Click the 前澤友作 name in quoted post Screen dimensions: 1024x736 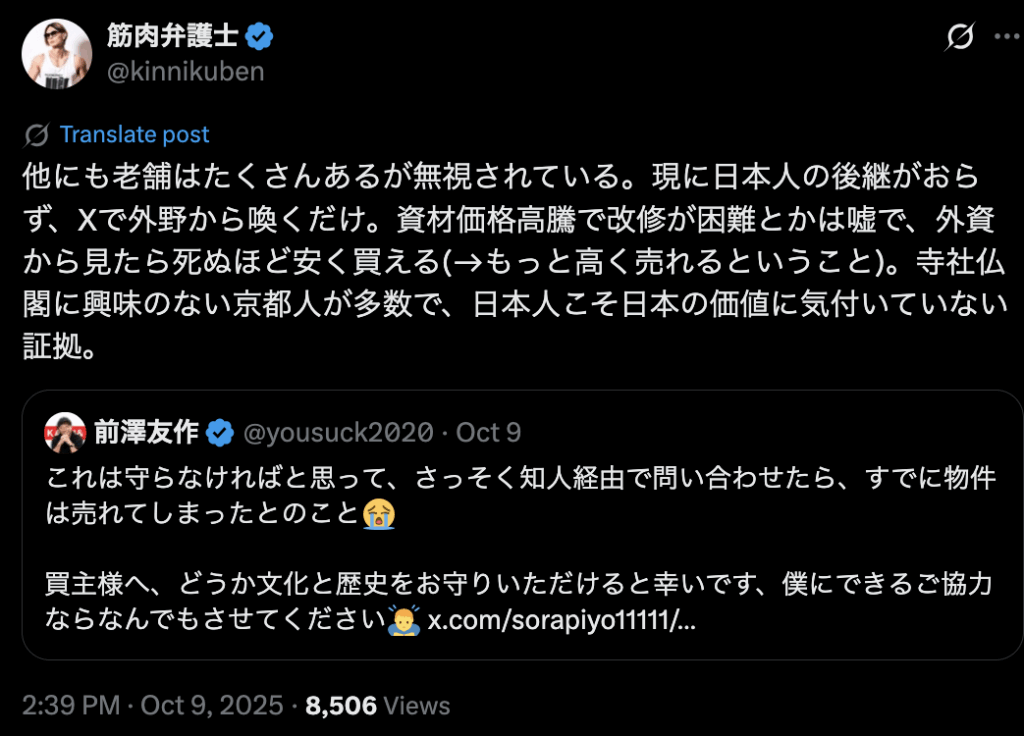pyautogui.click(x=148, y=433)
